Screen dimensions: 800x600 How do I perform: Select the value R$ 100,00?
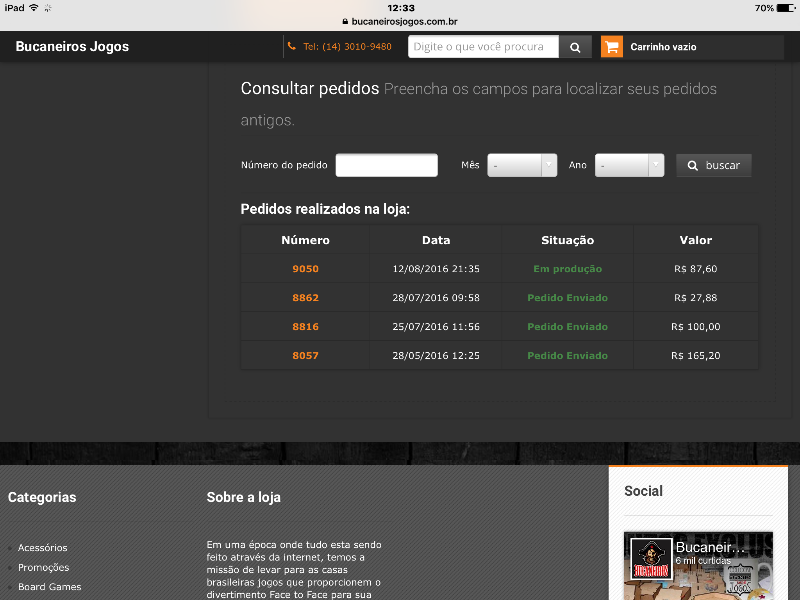coord(695,327)
